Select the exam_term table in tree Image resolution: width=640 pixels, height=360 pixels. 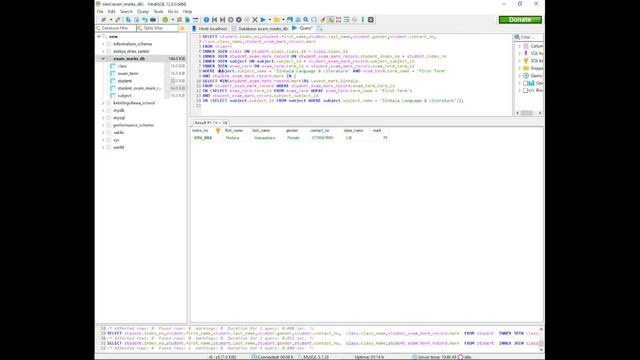pyautogui.click(x=128, y=73)
